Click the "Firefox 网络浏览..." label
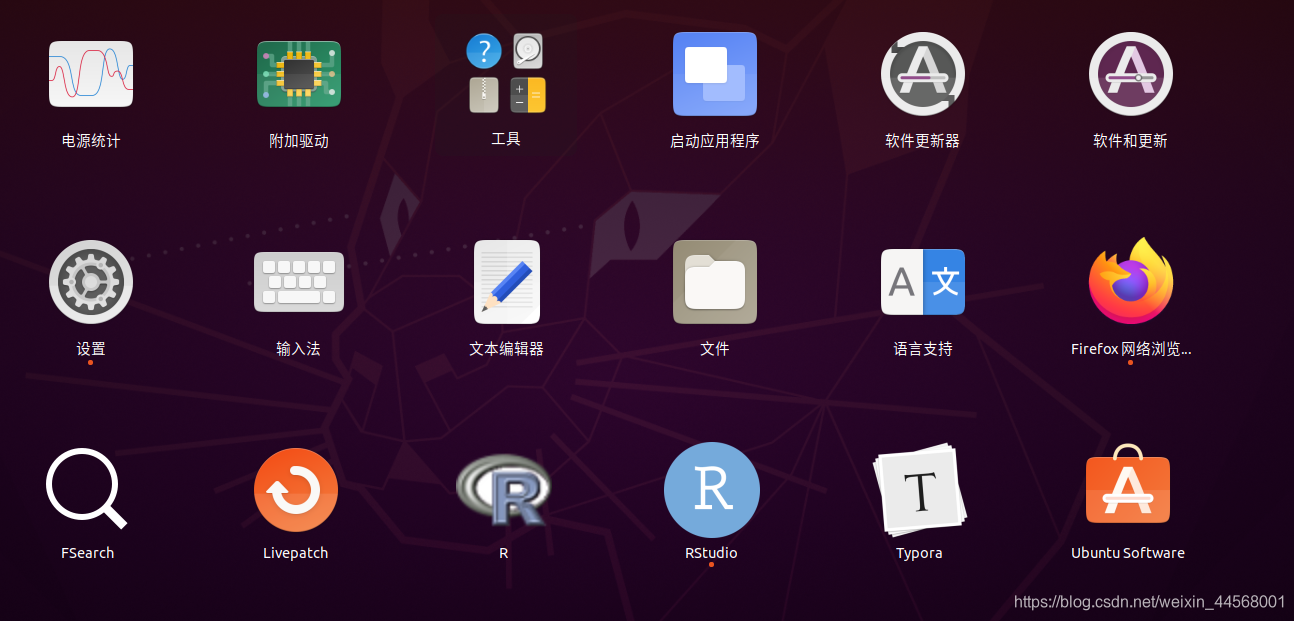The height and width of the screenshot is (621, 1294). point(1131,349)
